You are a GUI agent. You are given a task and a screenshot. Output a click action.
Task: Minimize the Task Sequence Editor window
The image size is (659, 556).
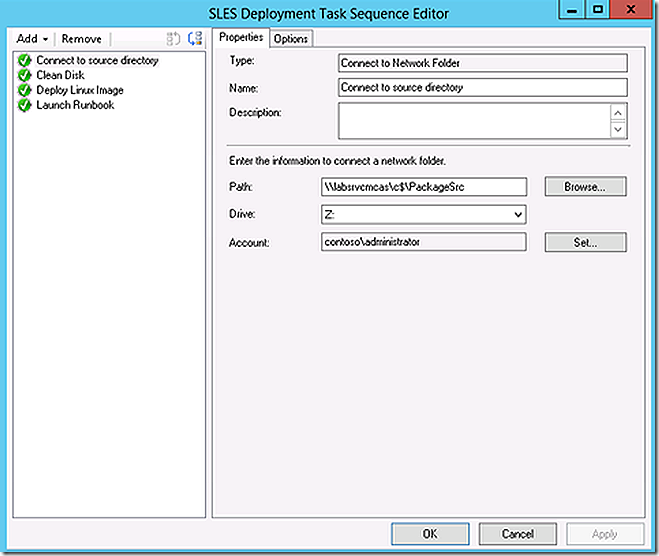point(572,10)
